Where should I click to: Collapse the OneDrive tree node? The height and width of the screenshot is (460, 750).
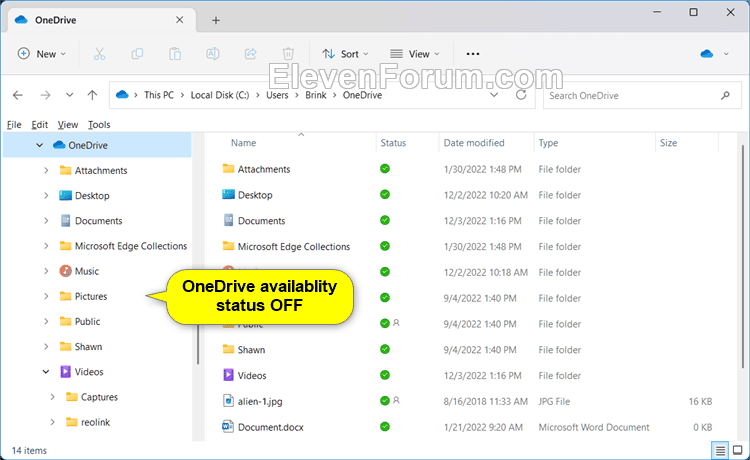[39, 145]
